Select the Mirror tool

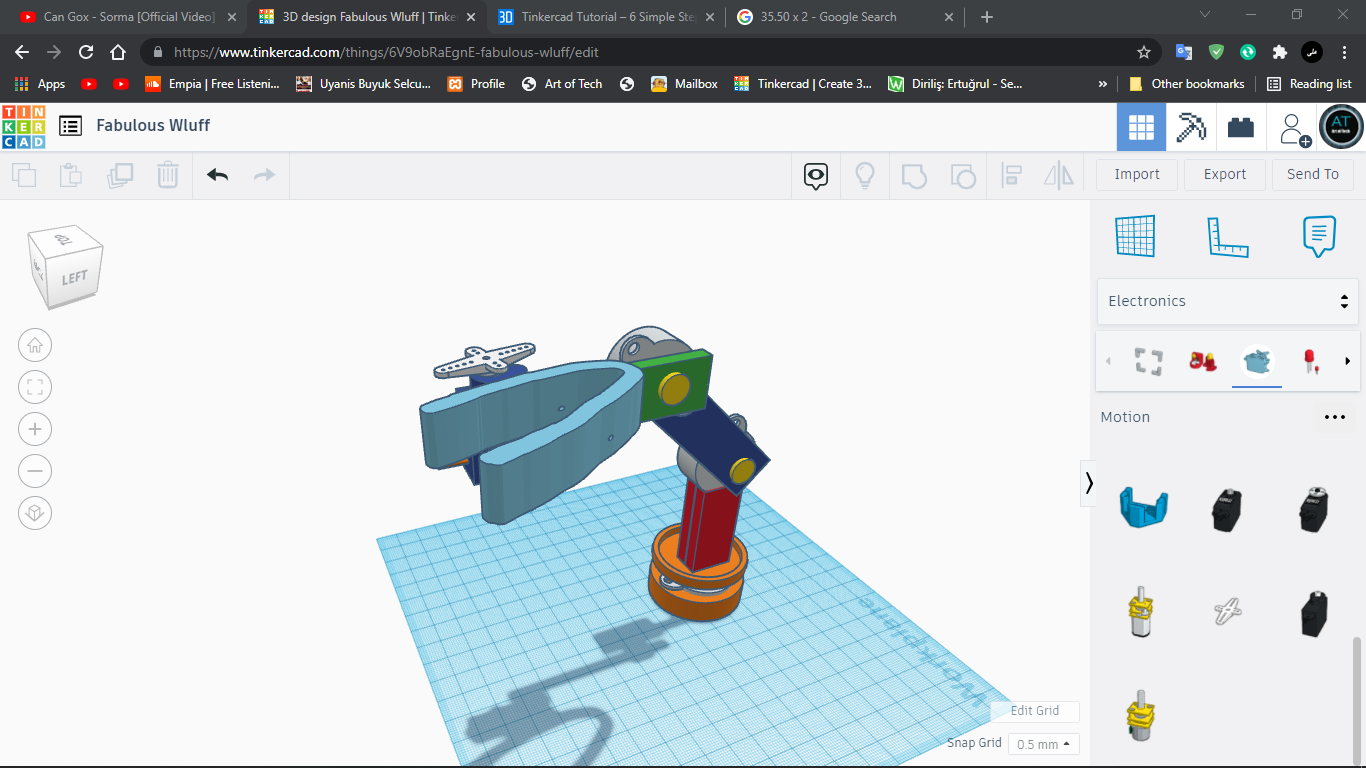(x=1057, y=174)
